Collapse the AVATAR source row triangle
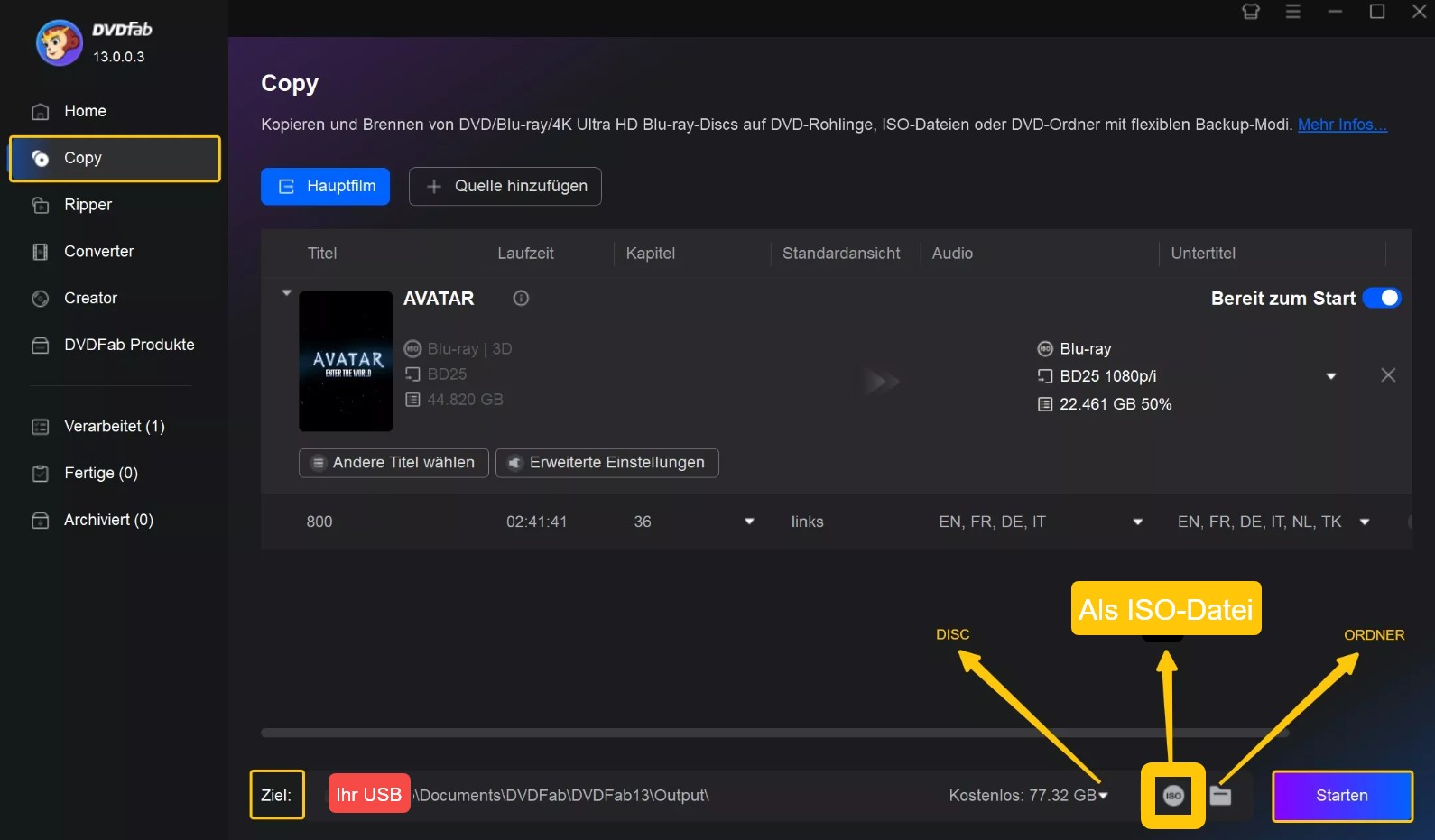Screen dimensions: 1435x840 [x=286, y=293]
